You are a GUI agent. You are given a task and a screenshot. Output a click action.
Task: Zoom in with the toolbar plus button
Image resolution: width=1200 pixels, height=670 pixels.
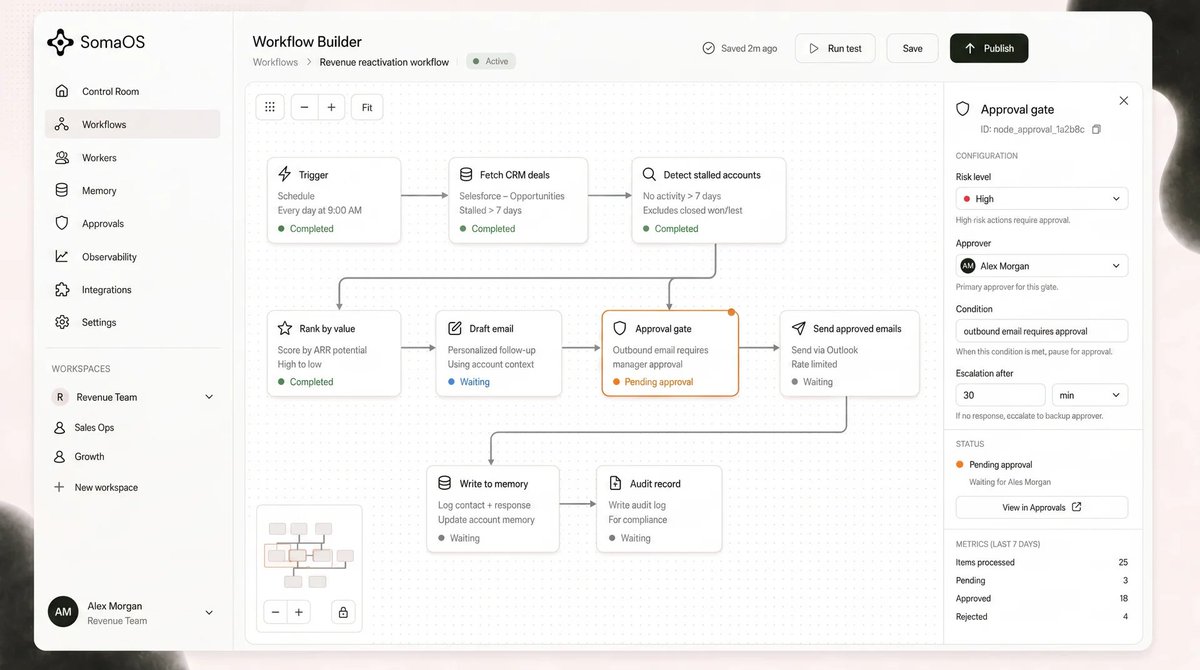pos(331,107)
